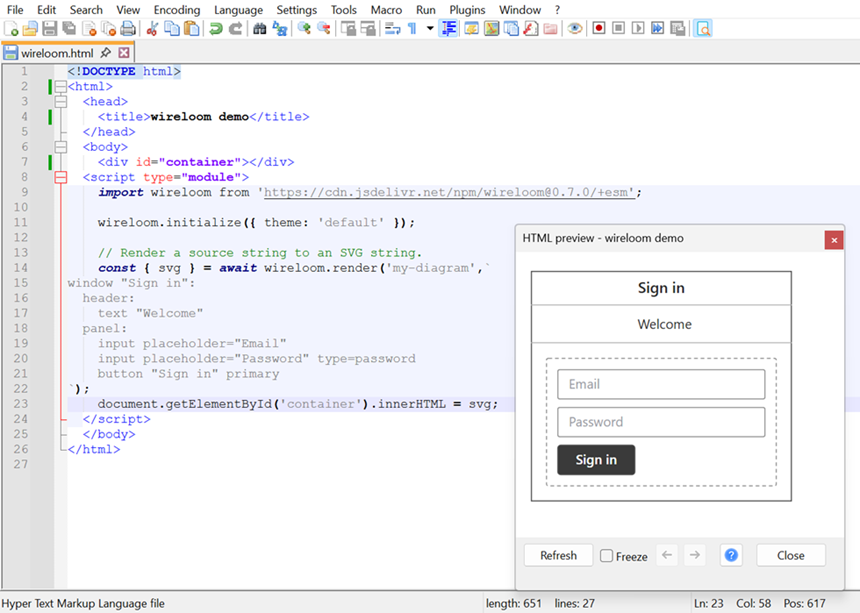Toggle Show All Characters pilcrow icon

412,29
